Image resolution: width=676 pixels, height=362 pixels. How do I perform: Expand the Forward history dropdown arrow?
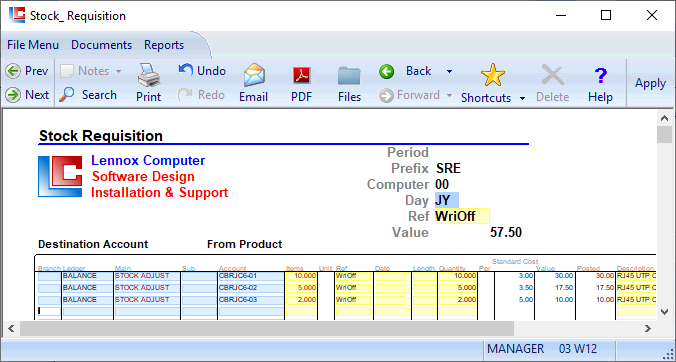click(x=449, y=95)
